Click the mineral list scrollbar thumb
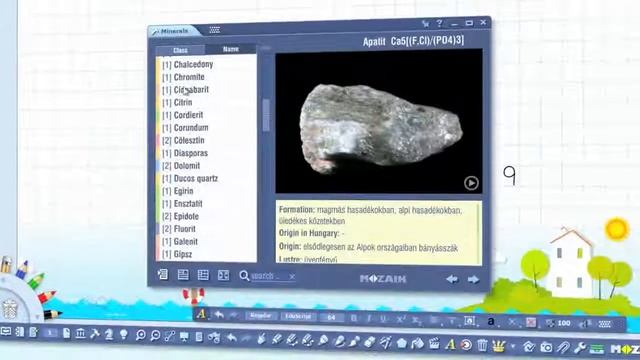Screen dimensions: 640x360 (266, 115)
